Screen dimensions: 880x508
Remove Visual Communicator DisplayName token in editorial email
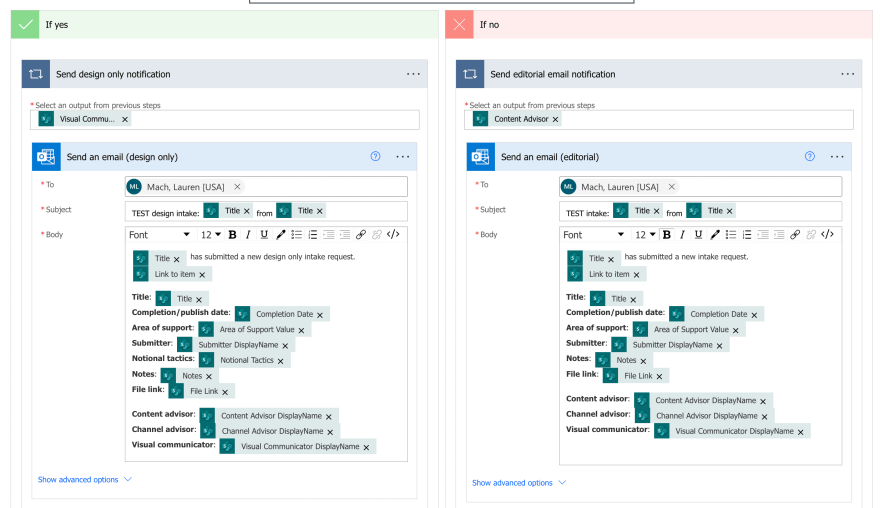pyautogui.click(x=801, y=432)
